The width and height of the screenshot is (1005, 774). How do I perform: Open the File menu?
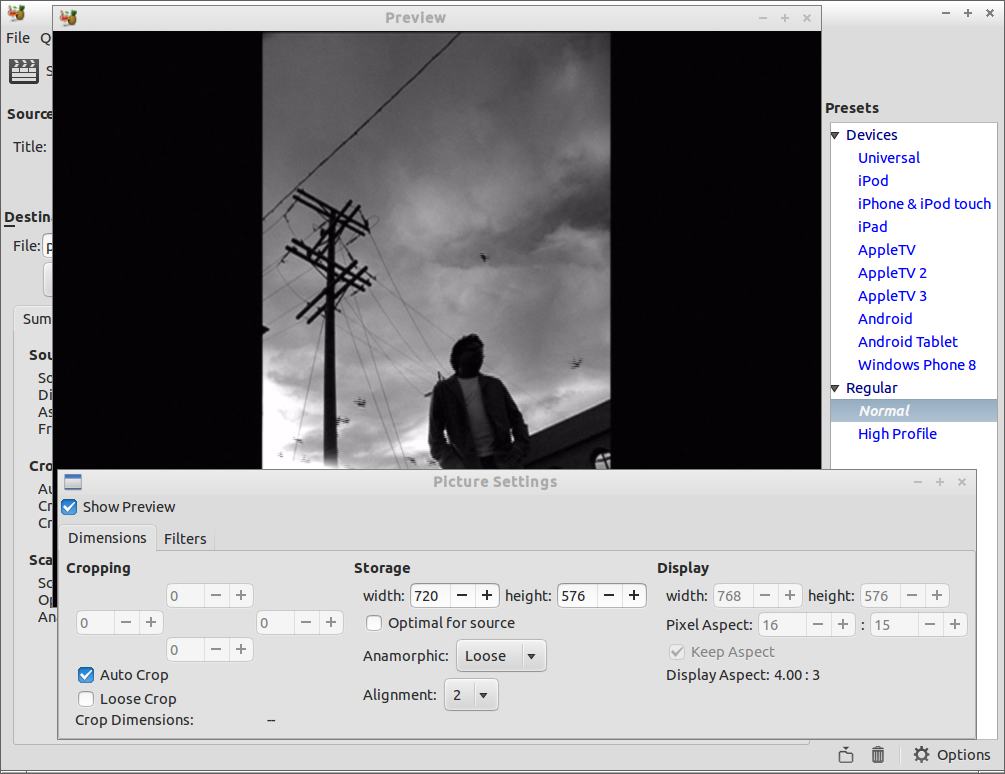click(x=18, y=38)
